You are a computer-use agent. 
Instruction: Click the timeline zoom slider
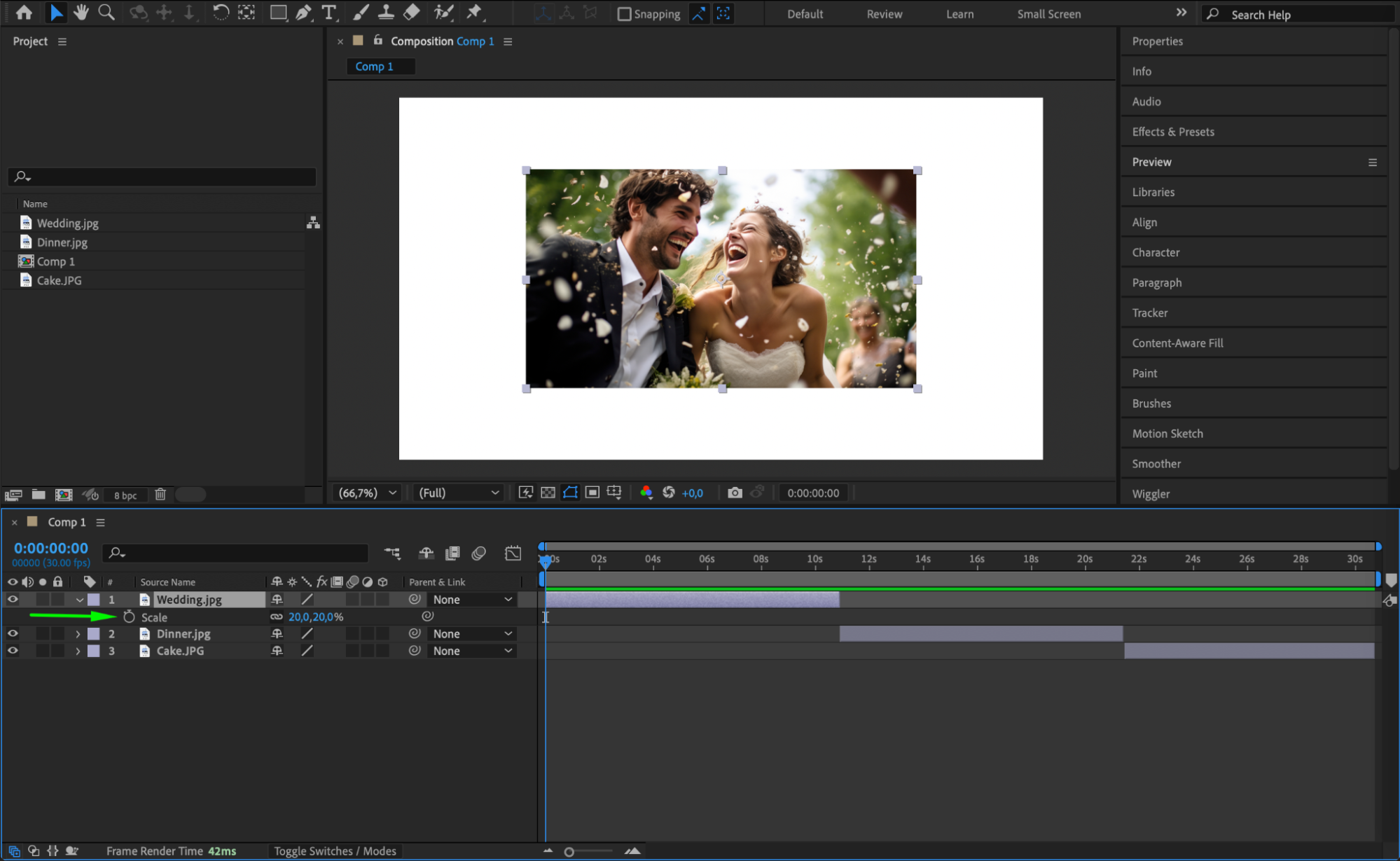pyautogui.click(x=569, y=852)
